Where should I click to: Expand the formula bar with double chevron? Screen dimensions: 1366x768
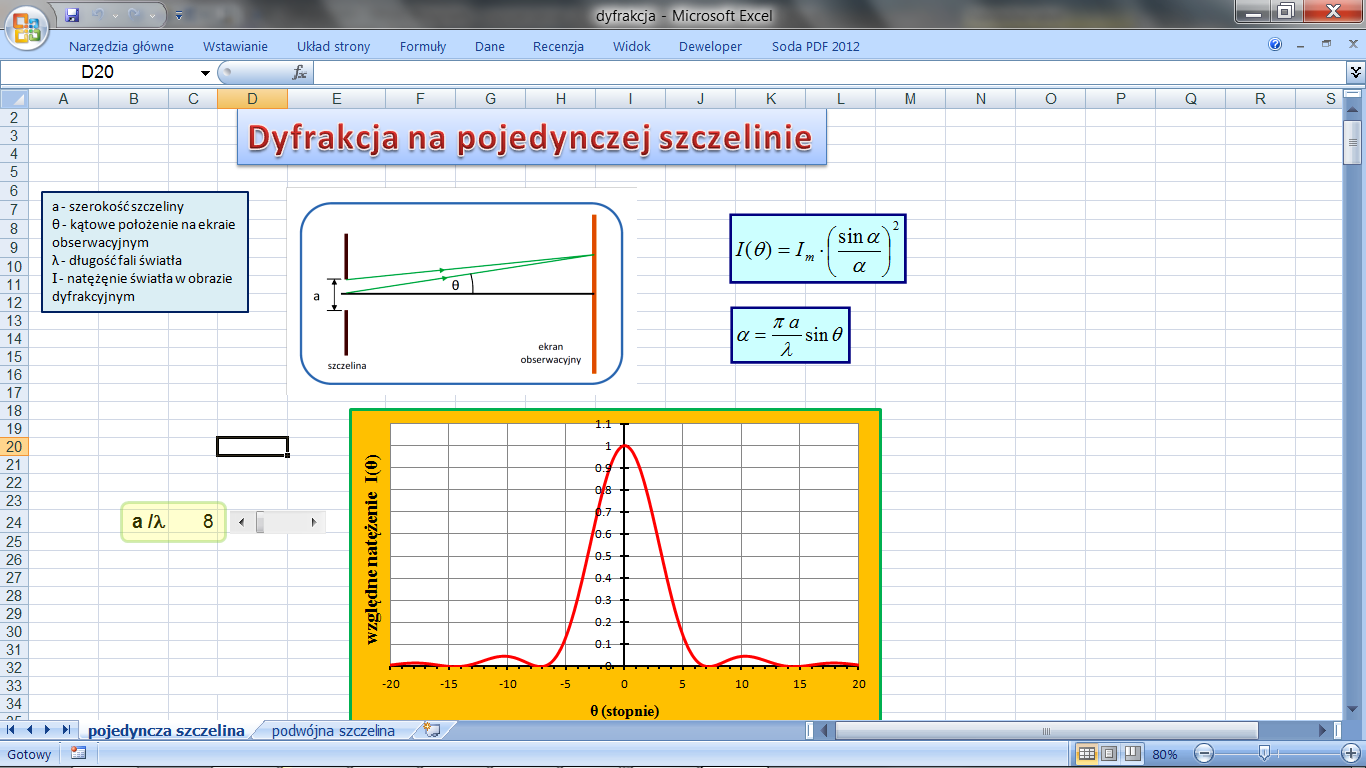point(1356,72)
